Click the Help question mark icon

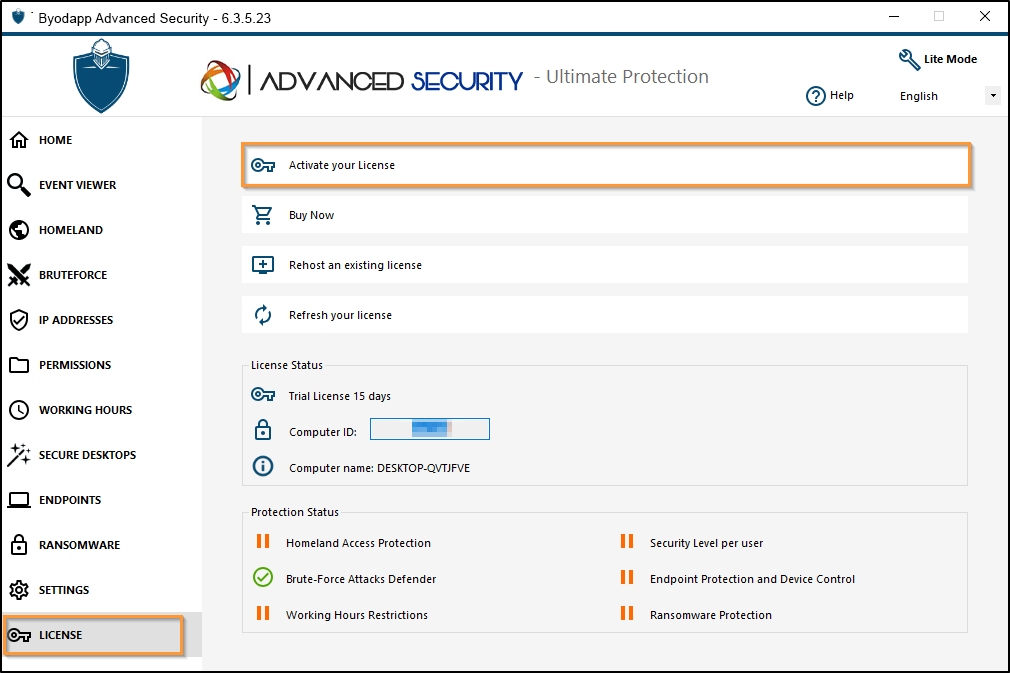(x=815, y=96)
